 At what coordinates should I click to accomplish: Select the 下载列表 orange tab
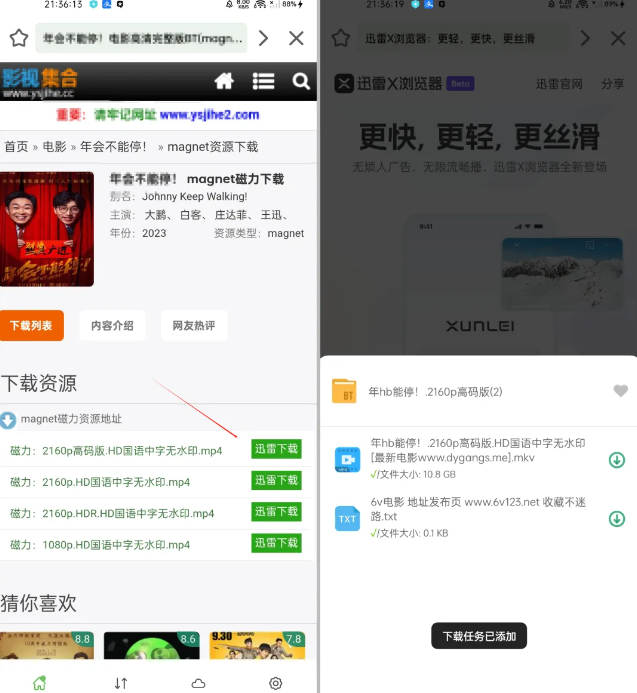(x=32, y=326)
